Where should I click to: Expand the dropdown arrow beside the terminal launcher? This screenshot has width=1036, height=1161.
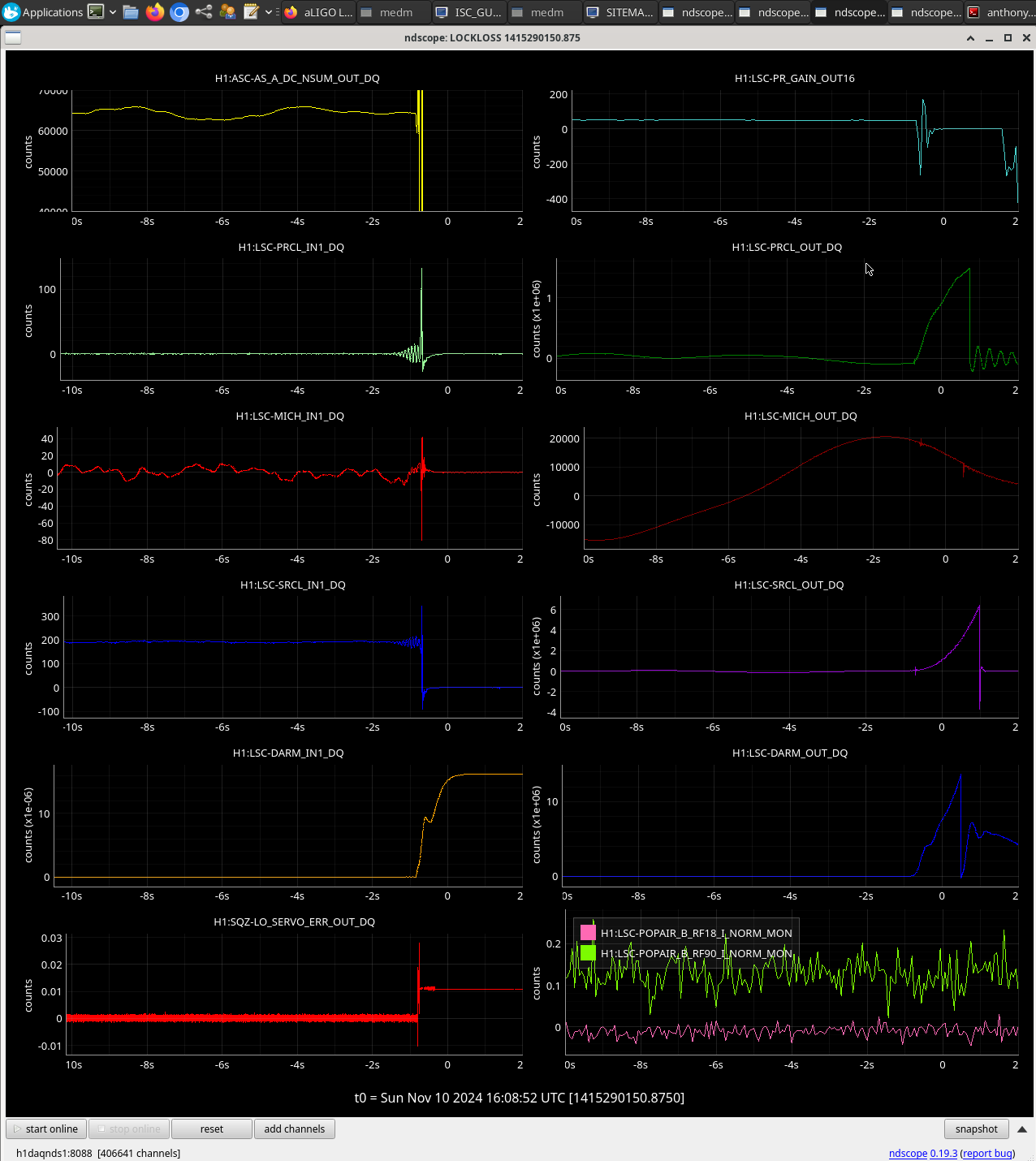(x=113, y=12)
